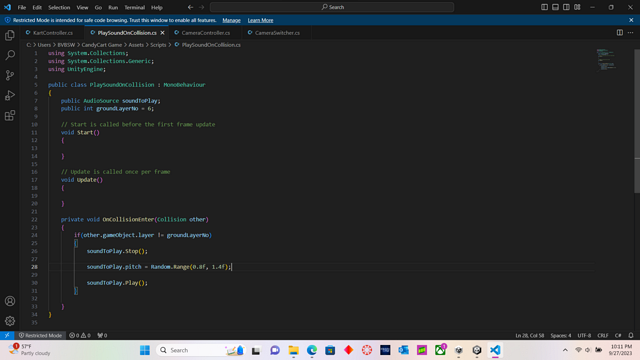The width and height of the screenshot is (640, 360).
Task: Click line number 24 in gutter
Action: (34, 235)
